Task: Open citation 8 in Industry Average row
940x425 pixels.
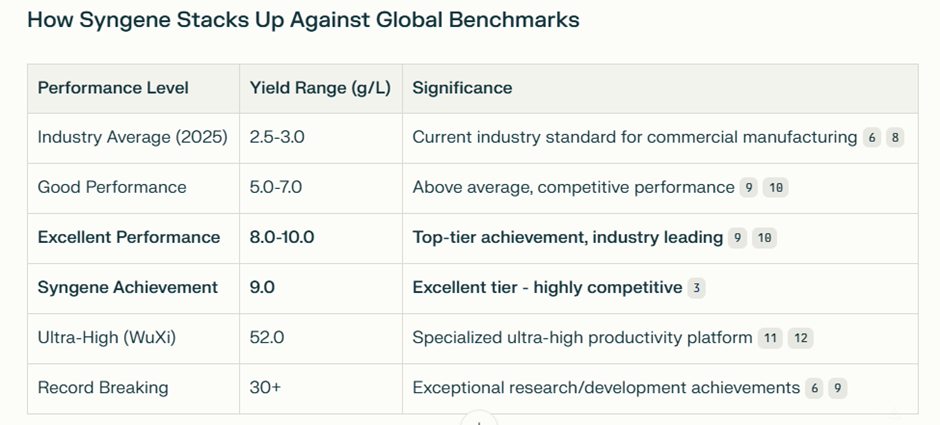Action: coord(895,138)
